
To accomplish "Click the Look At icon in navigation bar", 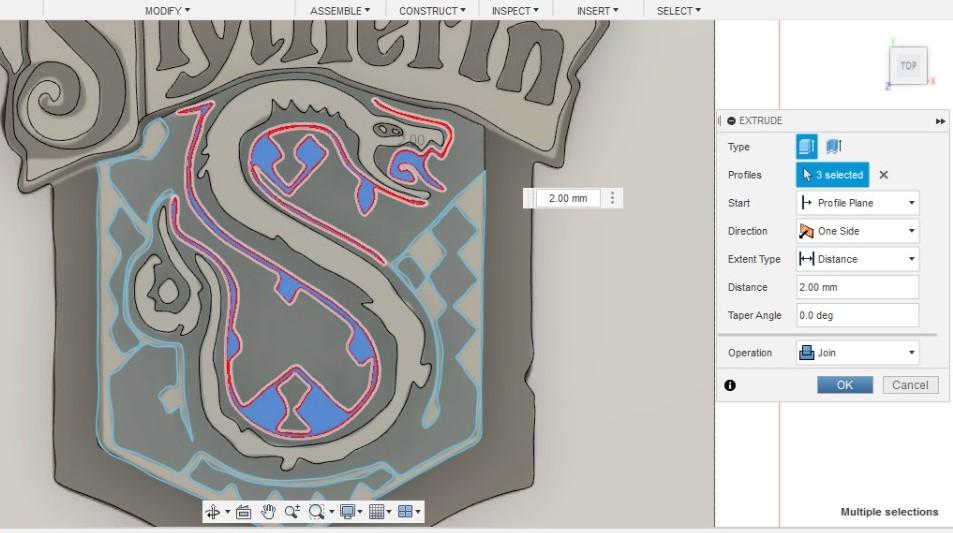I will tap(244, 512).
